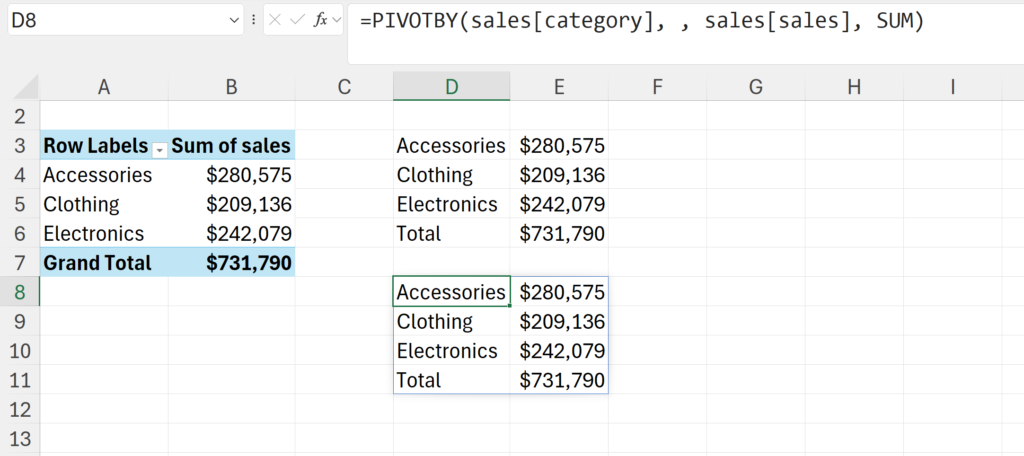Viewport: 1024px width, 456px height.
Task: Select row 12 header
Action: [20, 410]
